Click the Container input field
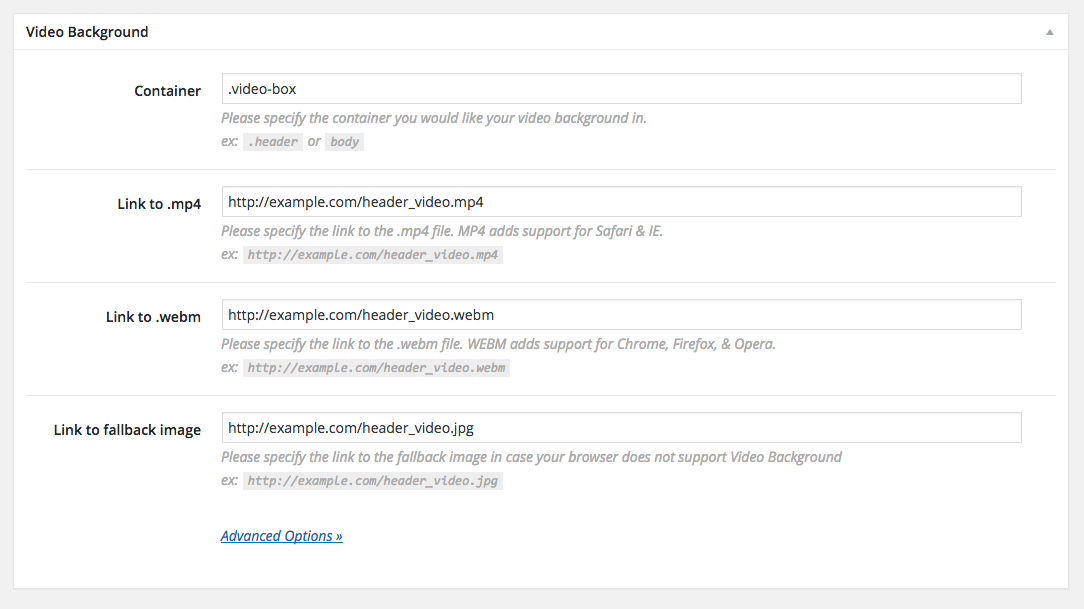Viewport: 1084px width, 609px height. pos(622,88)
